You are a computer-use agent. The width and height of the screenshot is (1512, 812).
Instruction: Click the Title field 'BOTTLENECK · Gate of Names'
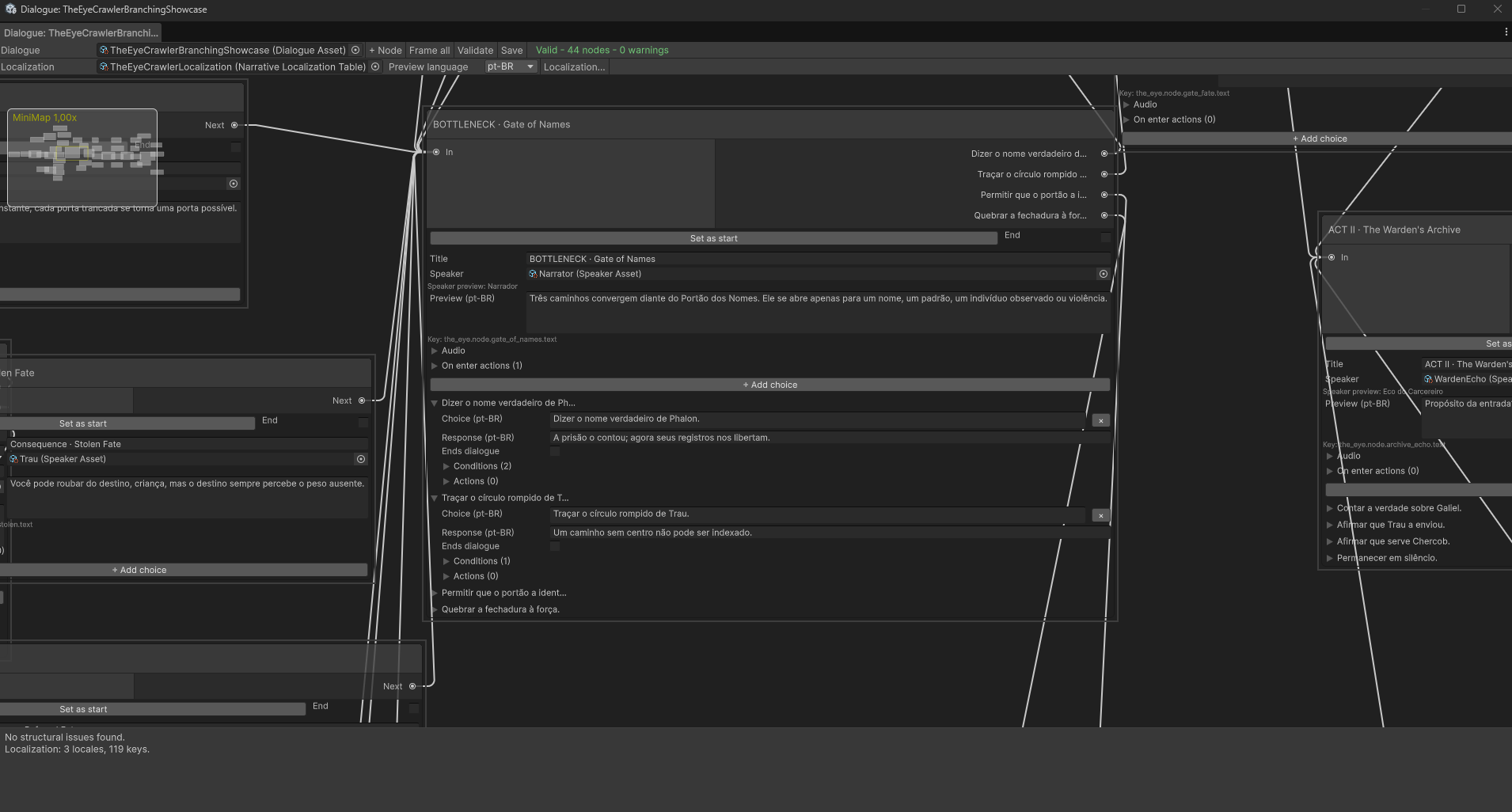(819, 259)
